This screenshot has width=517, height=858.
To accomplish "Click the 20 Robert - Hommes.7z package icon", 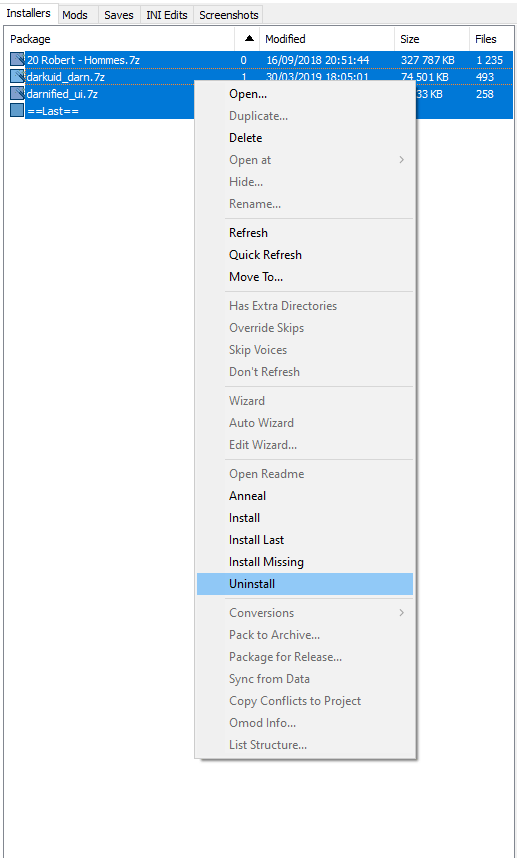I will point(17,60).
